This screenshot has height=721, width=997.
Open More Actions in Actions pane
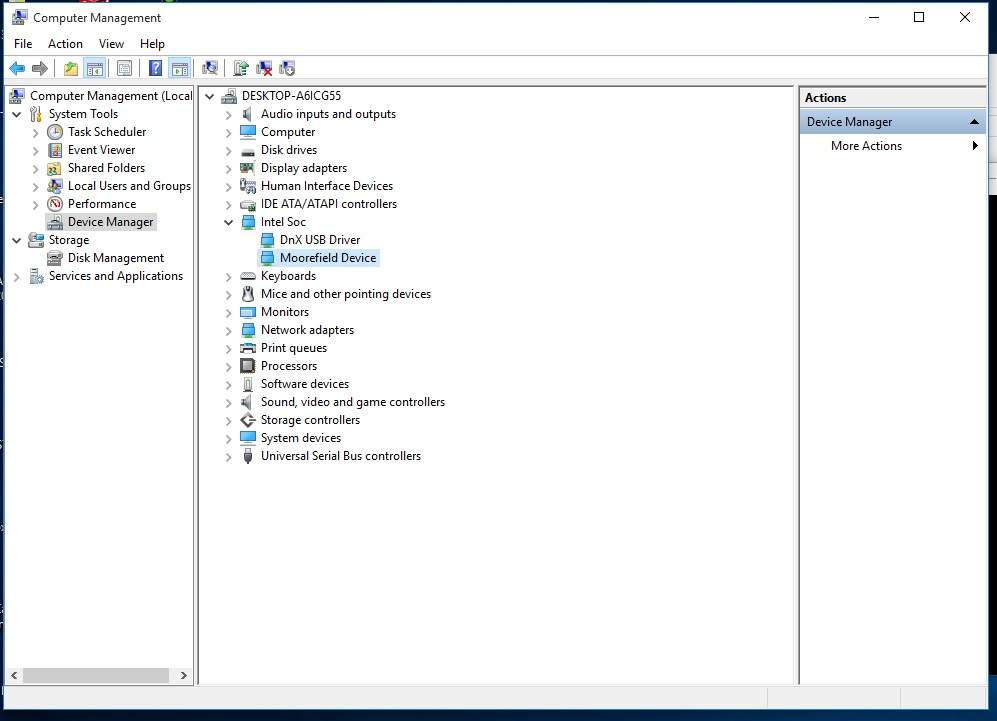coord(866,146)
